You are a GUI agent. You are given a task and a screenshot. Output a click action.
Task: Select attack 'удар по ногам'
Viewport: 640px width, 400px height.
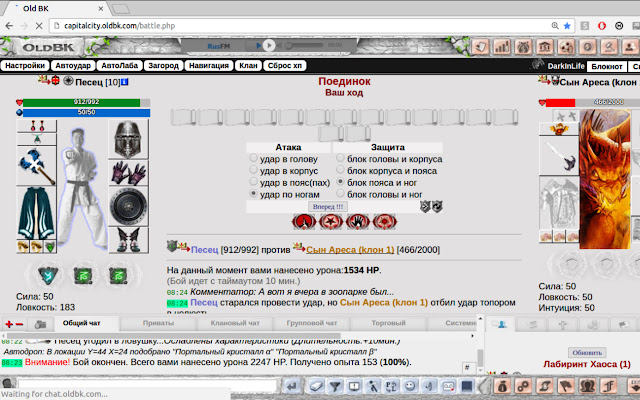coord(253,193)
